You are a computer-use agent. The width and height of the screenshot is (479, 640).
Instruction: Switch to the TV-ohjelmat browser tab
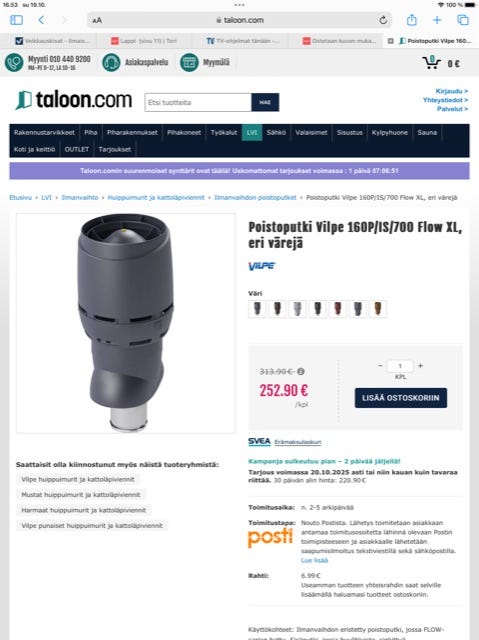242,41
